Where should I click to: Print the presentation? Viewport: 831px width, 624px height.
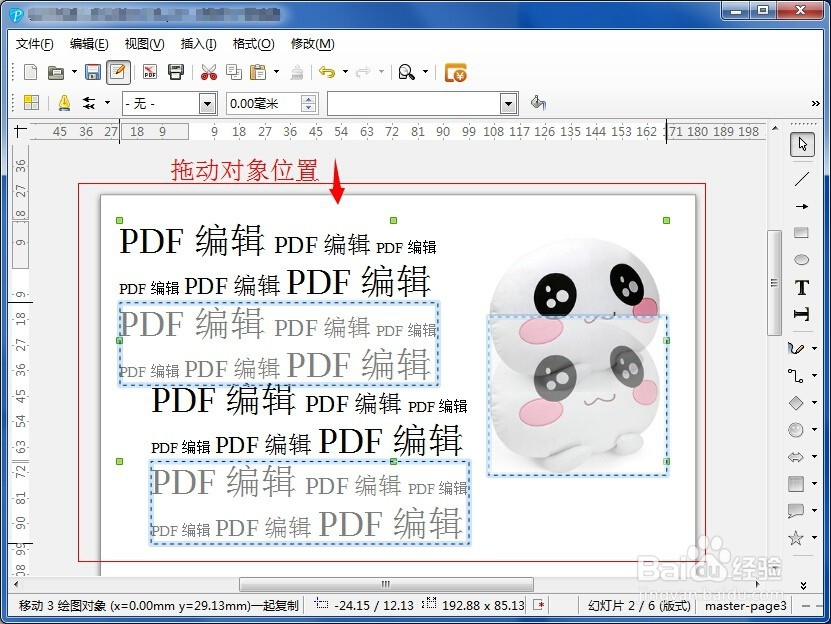[x=177, y=71]
